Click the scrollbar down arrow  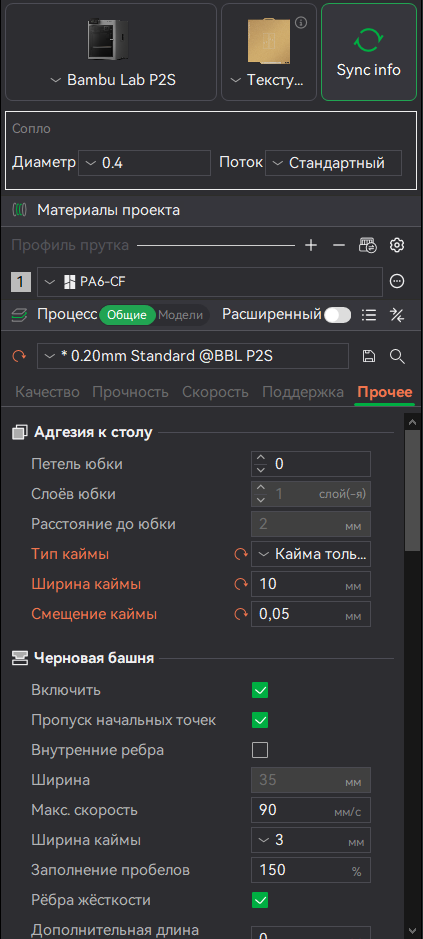click(413, 929)
